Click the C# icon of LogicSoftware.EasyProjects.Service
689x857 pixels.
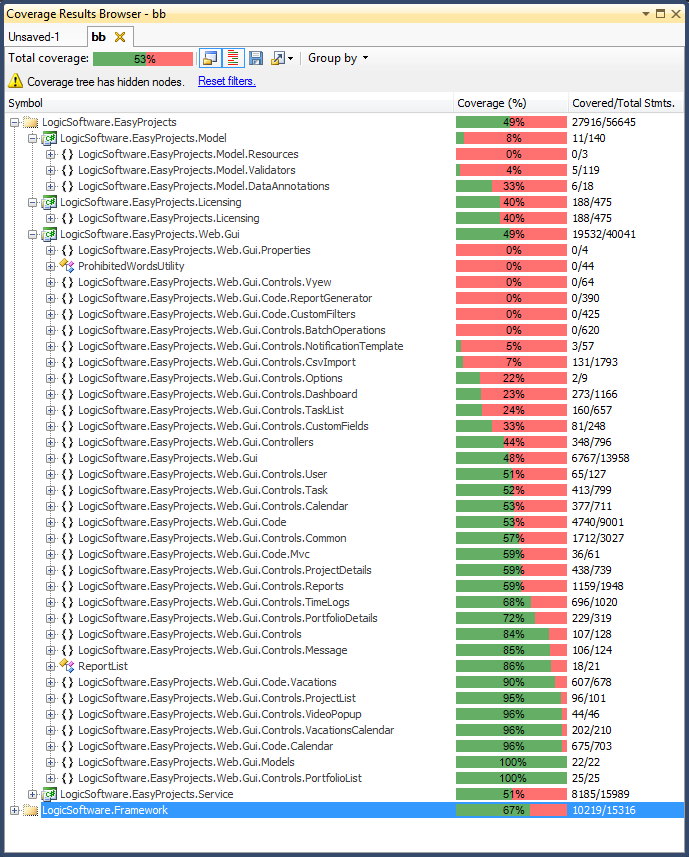pyautogui.click(x=49, y=794)
